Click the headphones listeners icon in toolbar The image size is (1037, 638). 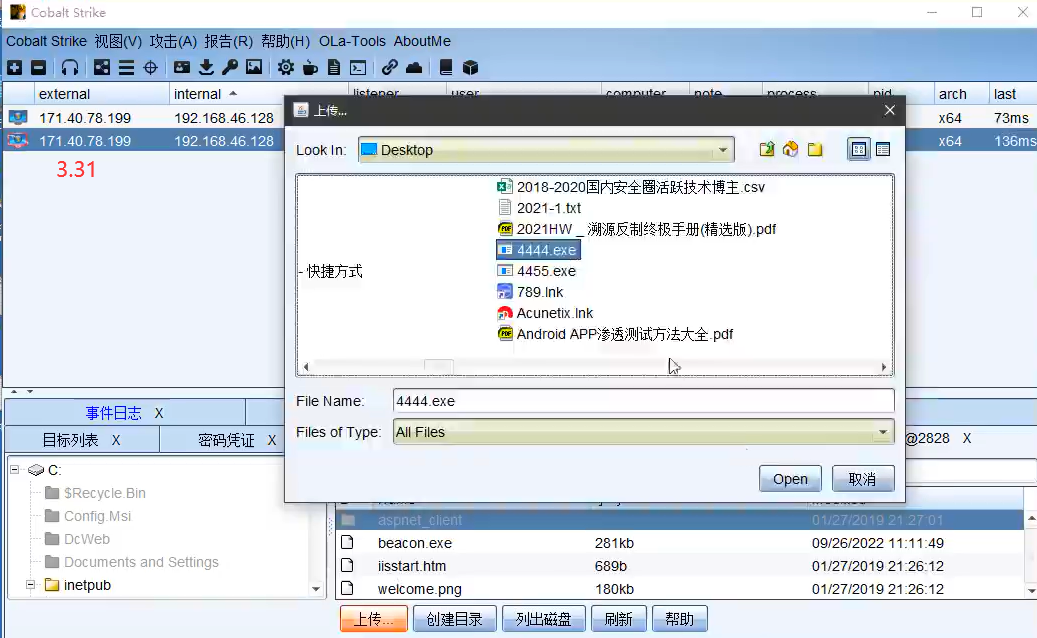click(69, 68)
